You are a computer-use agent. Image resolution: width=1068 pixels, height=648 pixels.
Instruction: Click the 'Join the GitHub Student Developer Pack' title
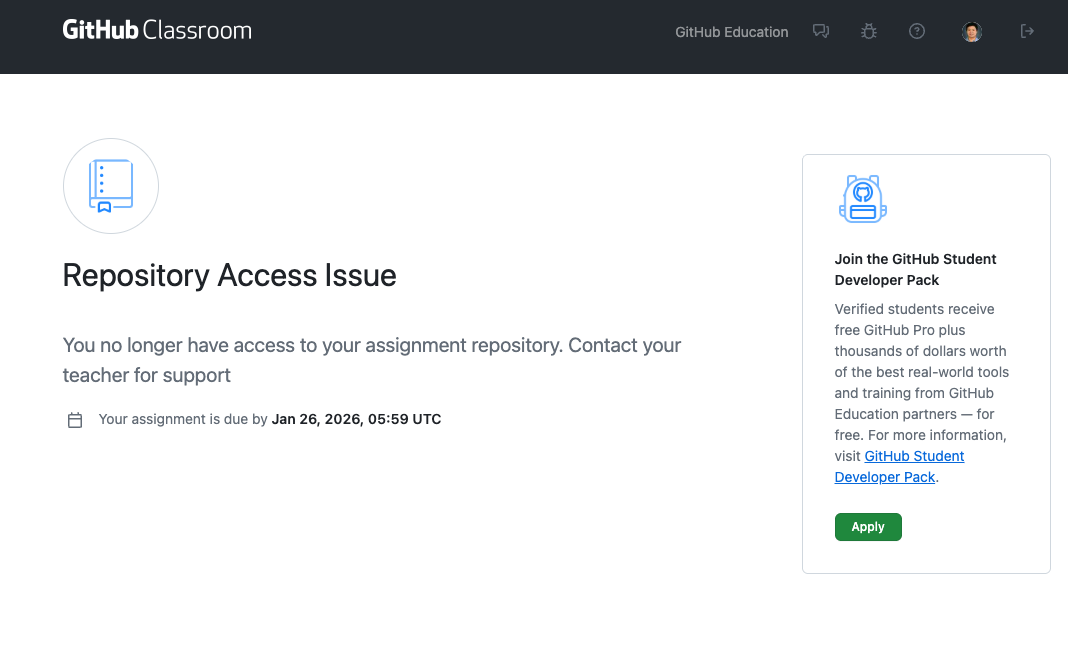tap(915, 269)
